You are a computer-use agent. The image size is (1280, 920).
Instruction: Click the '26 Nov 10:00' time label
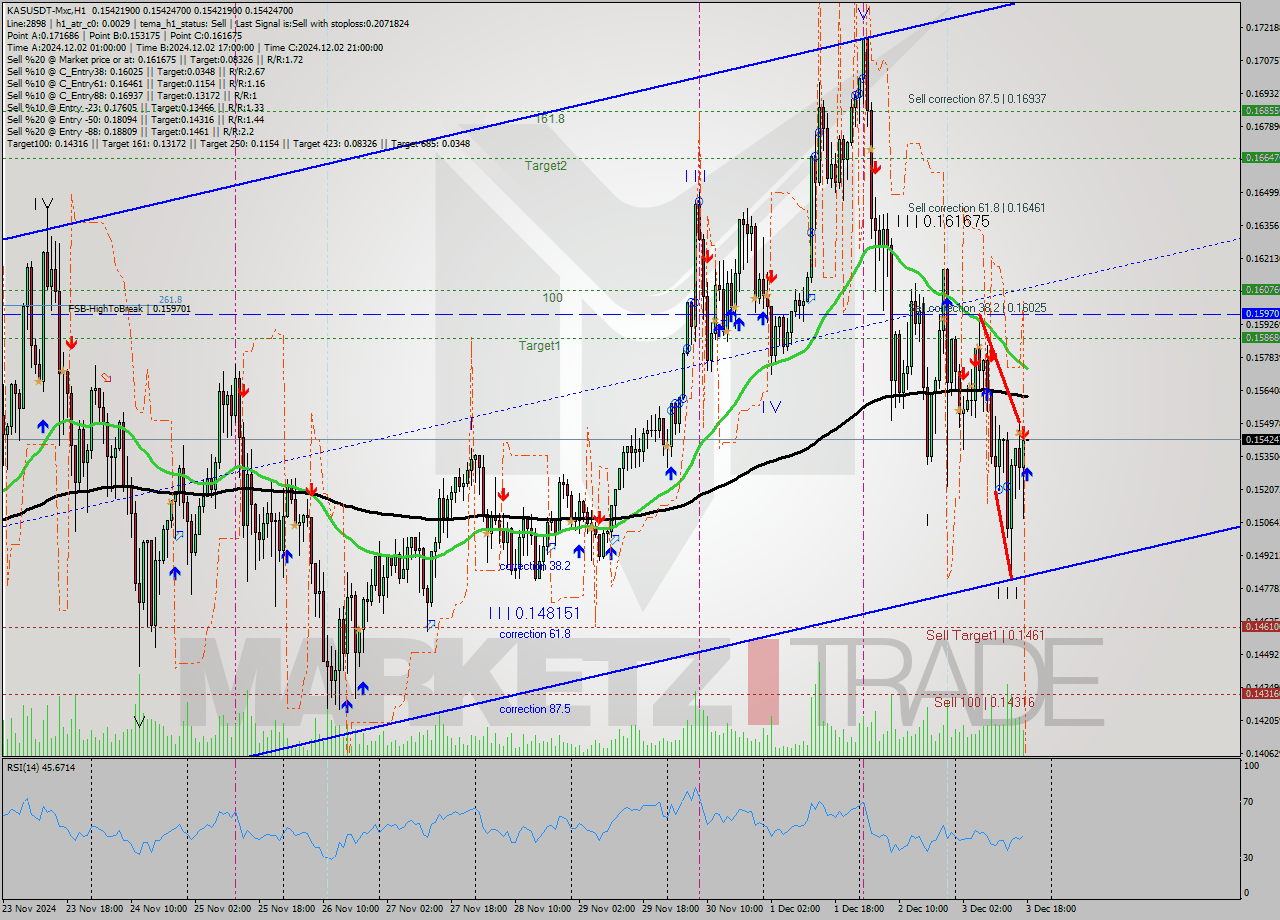350,909
